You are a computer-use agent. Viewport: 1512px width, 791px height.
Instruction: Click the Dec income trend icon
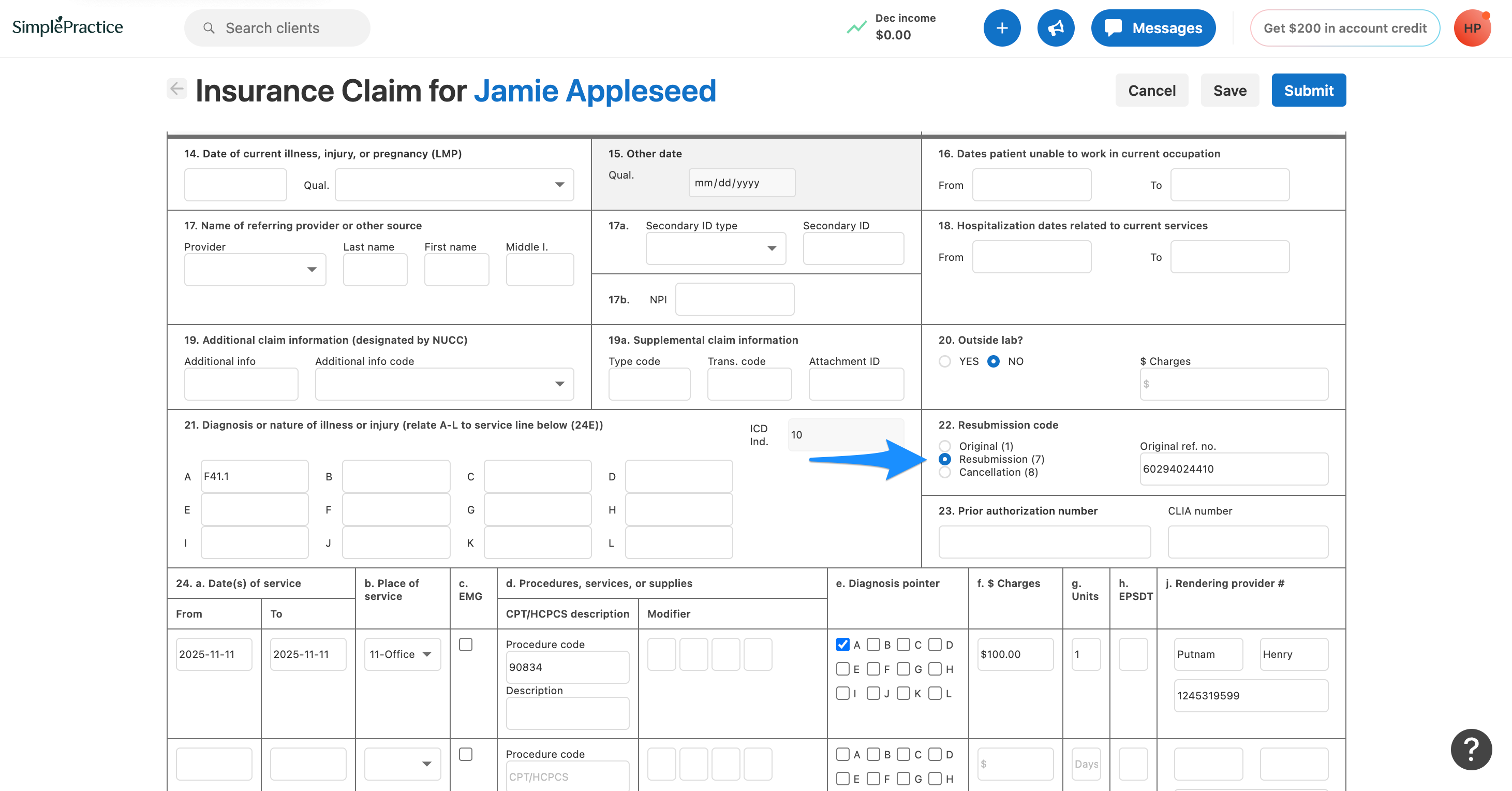(856, 26)
